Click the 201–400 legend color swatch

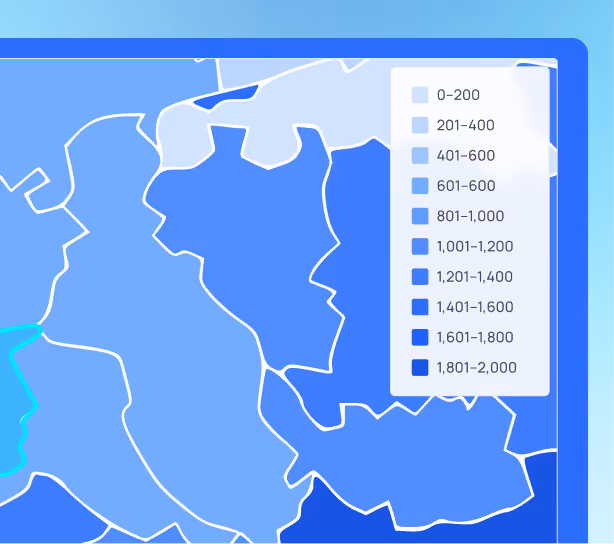click(x=420, y=125)
